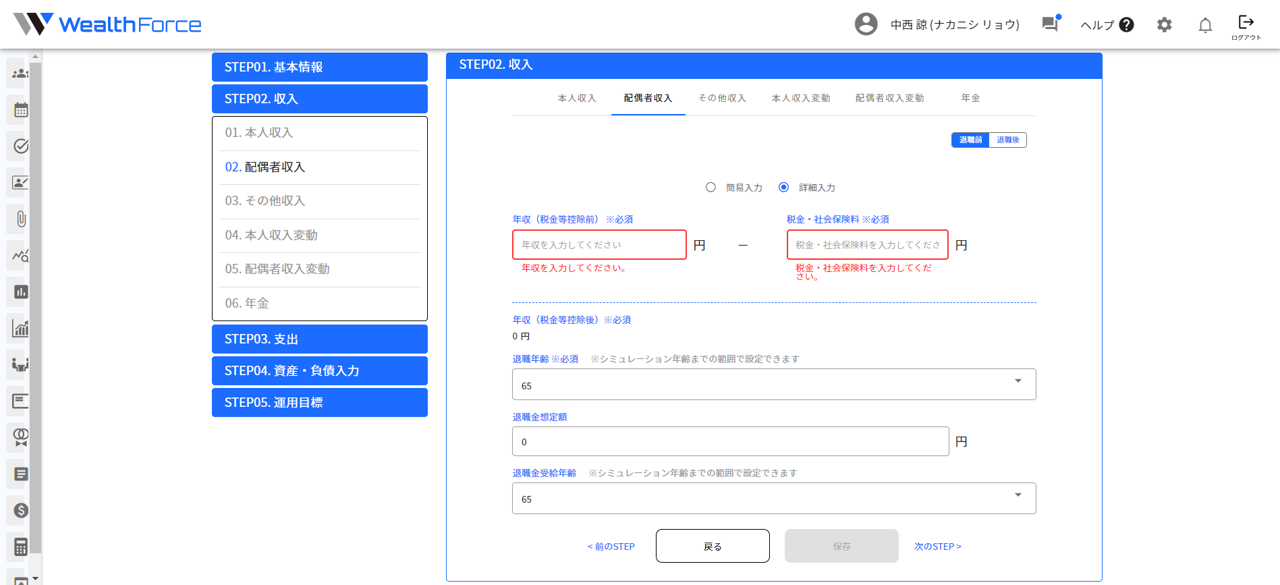Open the settings gear icon
1280x585 pixels.
[1164, 24]
